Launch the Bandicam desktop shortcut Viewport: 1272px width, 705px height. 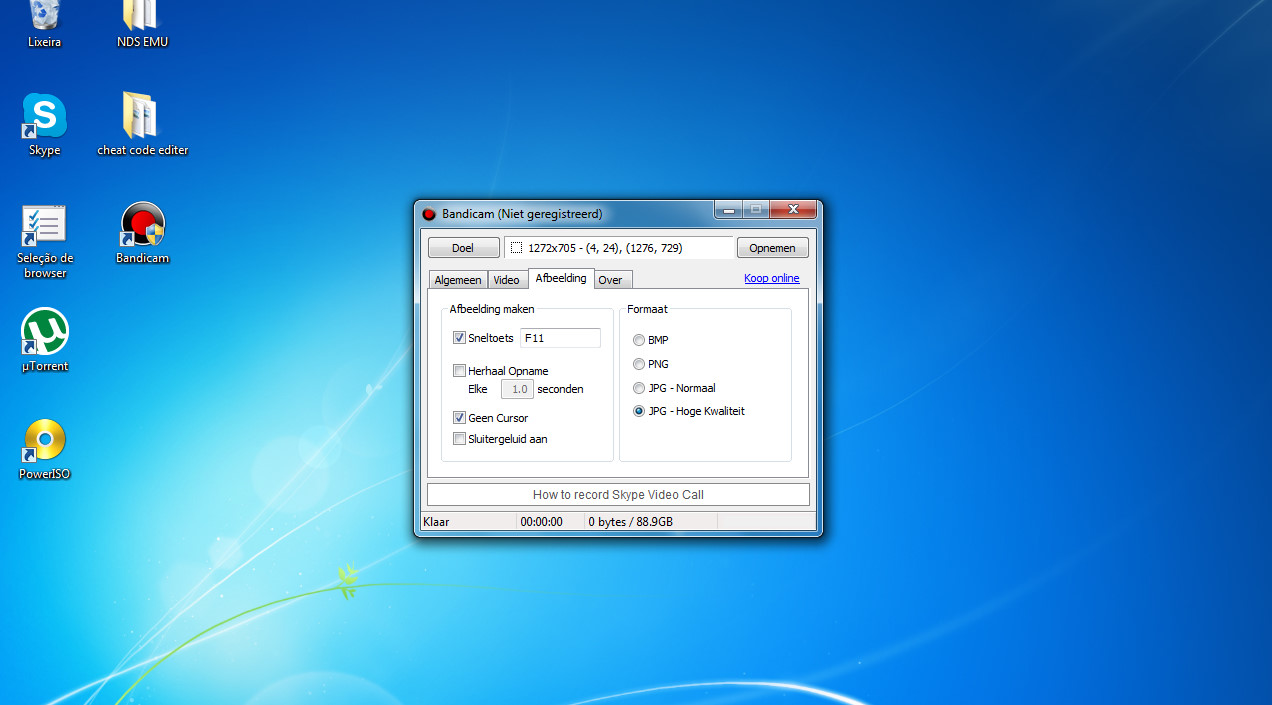pyautogui.click(x=142, y=232)
